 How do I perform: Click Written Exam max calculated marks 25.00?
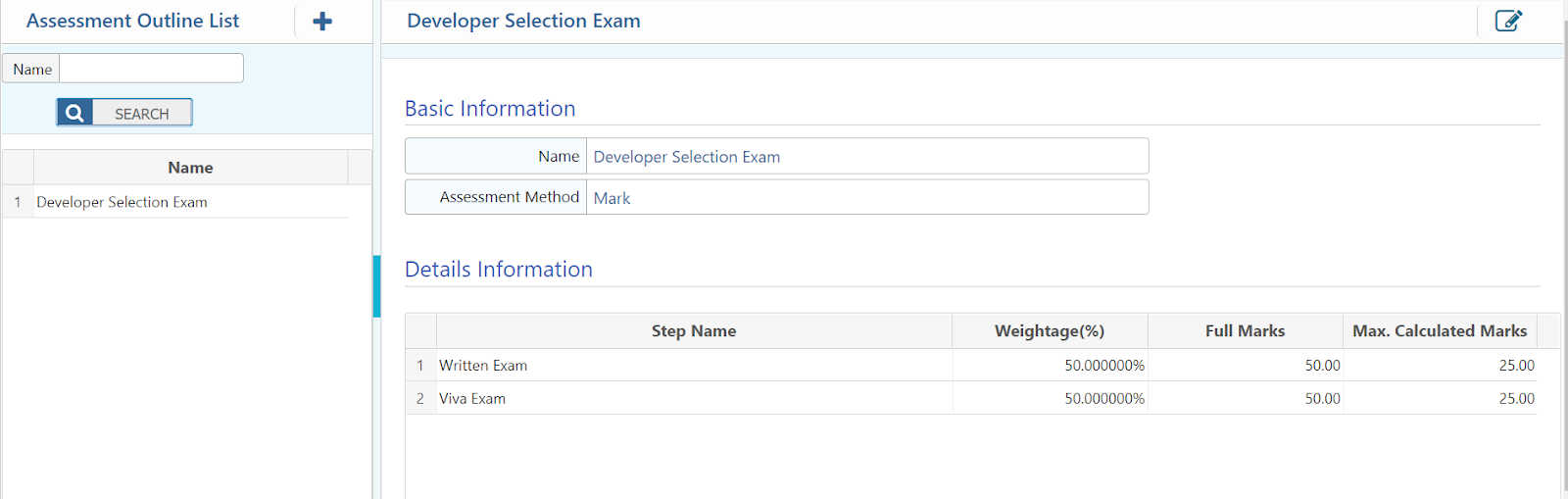(x=1516, y=366)
